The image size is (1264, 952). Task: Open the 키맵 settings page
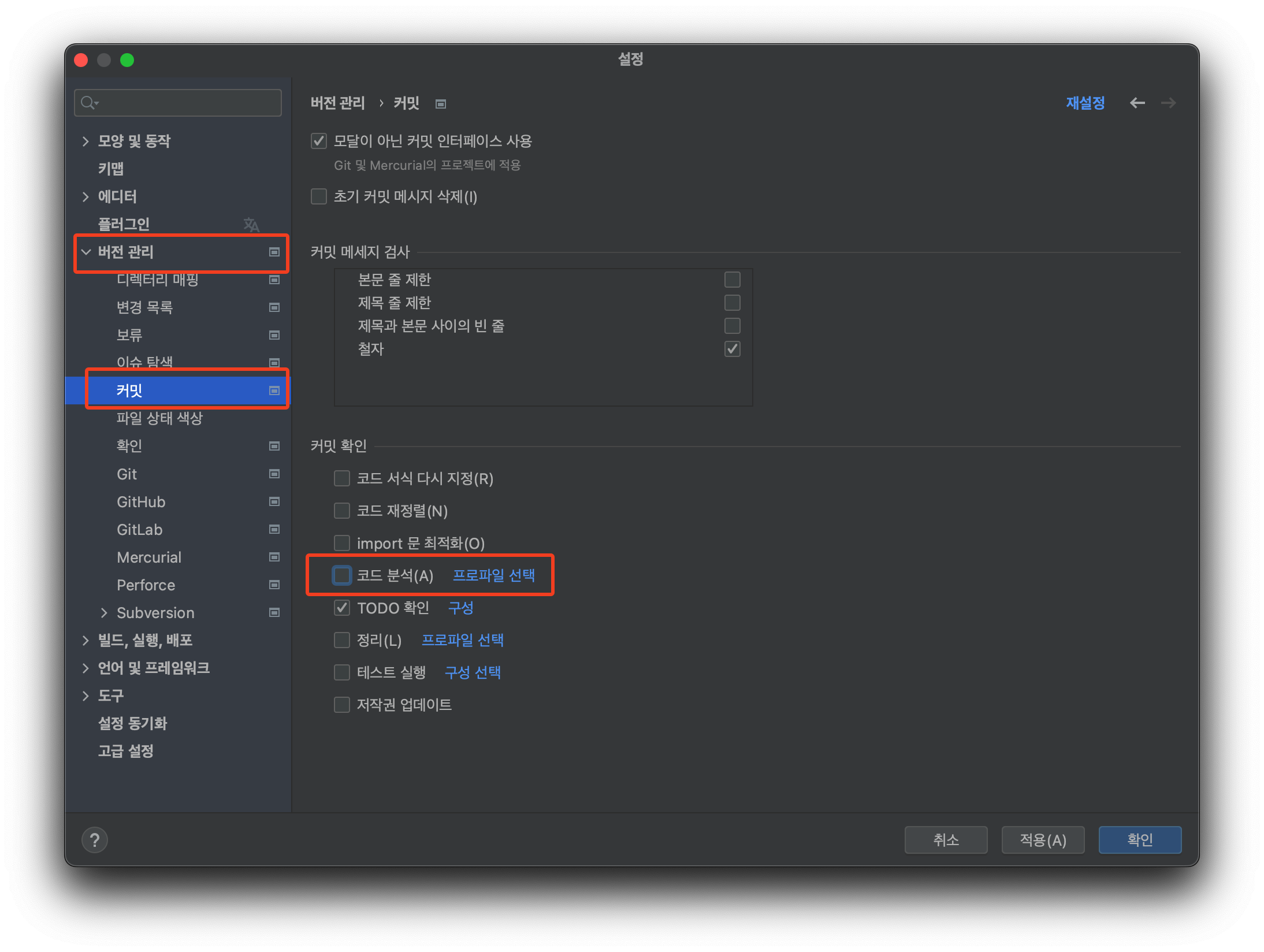111,169
